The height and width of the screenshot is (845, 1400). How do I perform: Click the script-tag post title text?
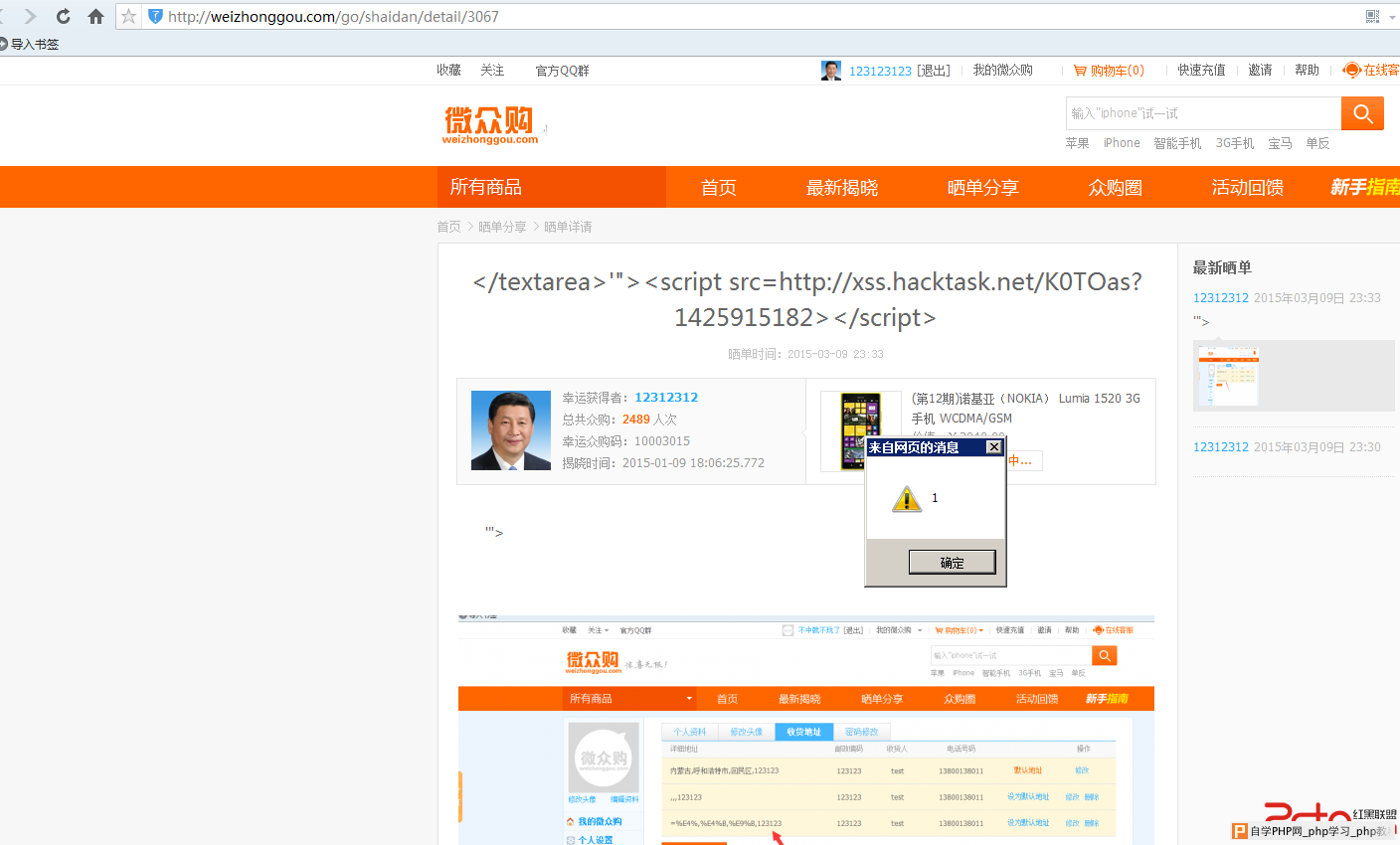click(x=806, y=299)
